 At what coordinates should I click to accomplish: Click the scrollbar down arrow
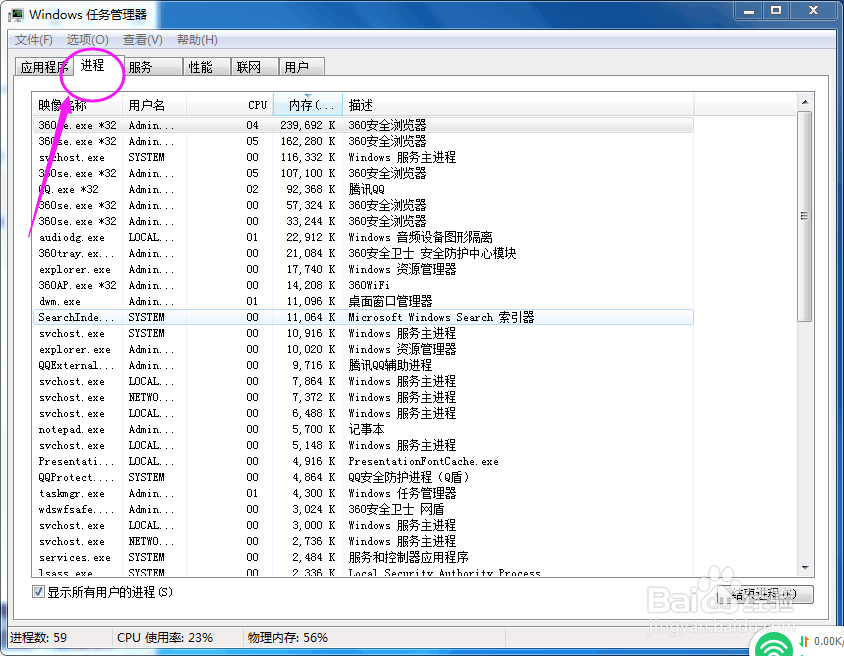[x=805, y=568]
